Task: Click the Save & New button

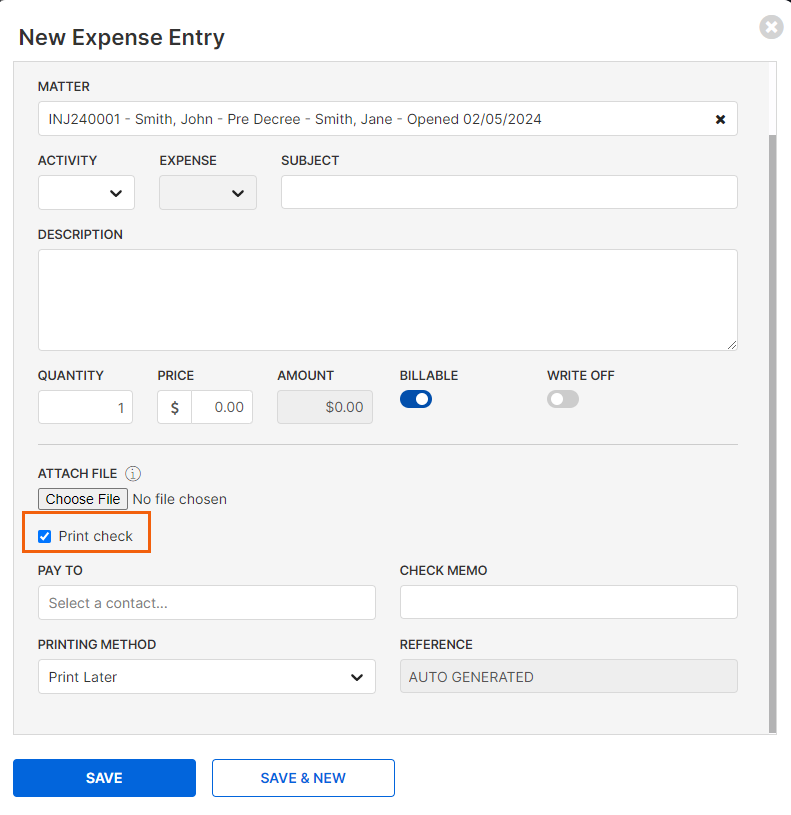Action: coord(303,778)
